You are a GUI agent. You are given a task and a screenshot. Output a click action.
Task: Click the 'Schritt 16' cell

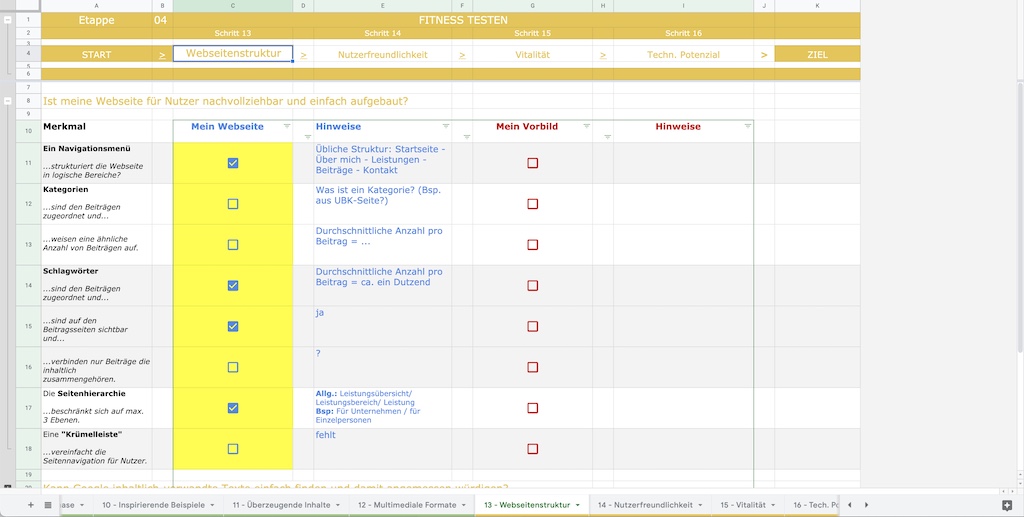(x=683, y=33)
